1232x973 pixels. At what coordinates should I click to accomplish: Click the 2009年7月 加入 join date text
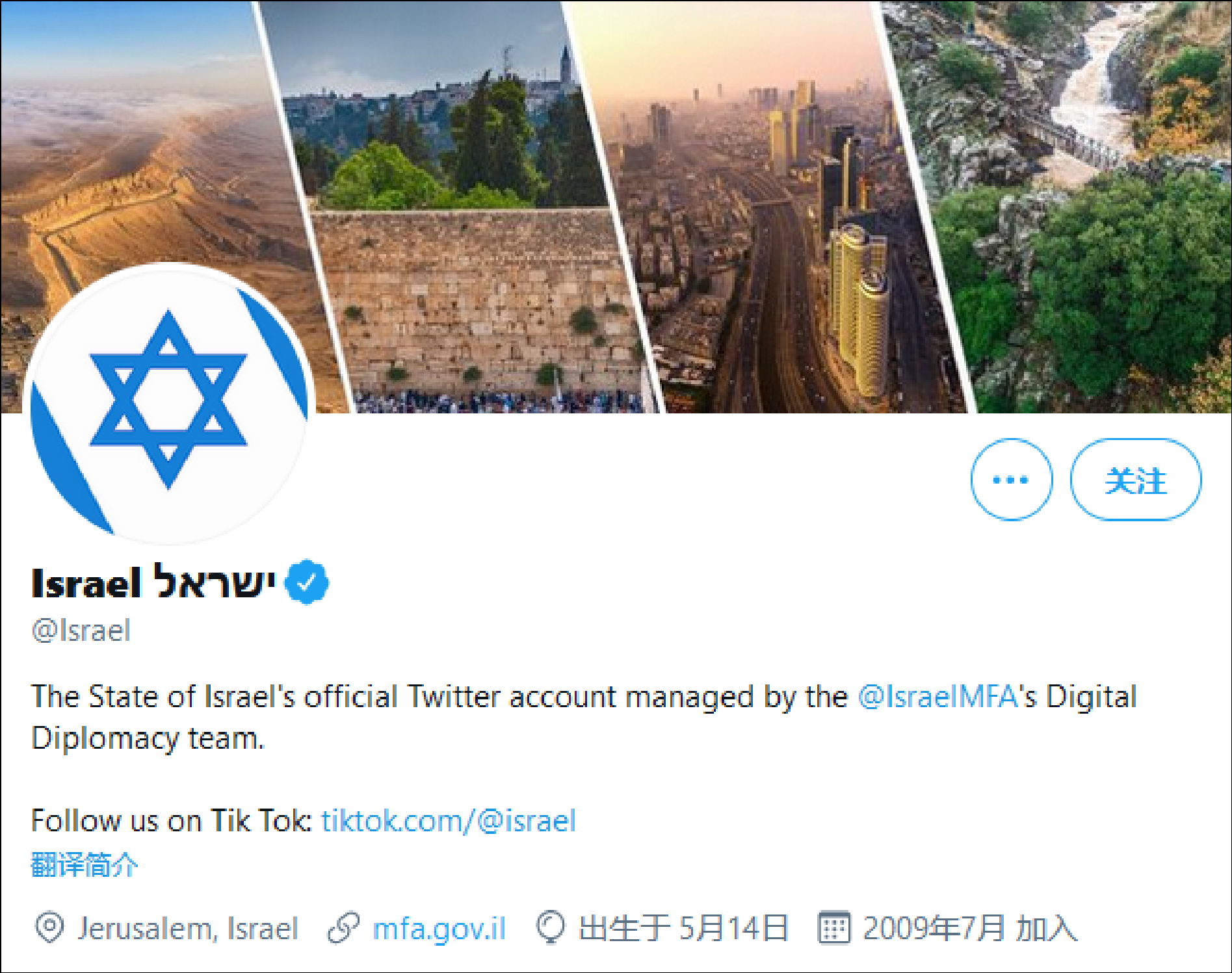click(x=970, y=928)
